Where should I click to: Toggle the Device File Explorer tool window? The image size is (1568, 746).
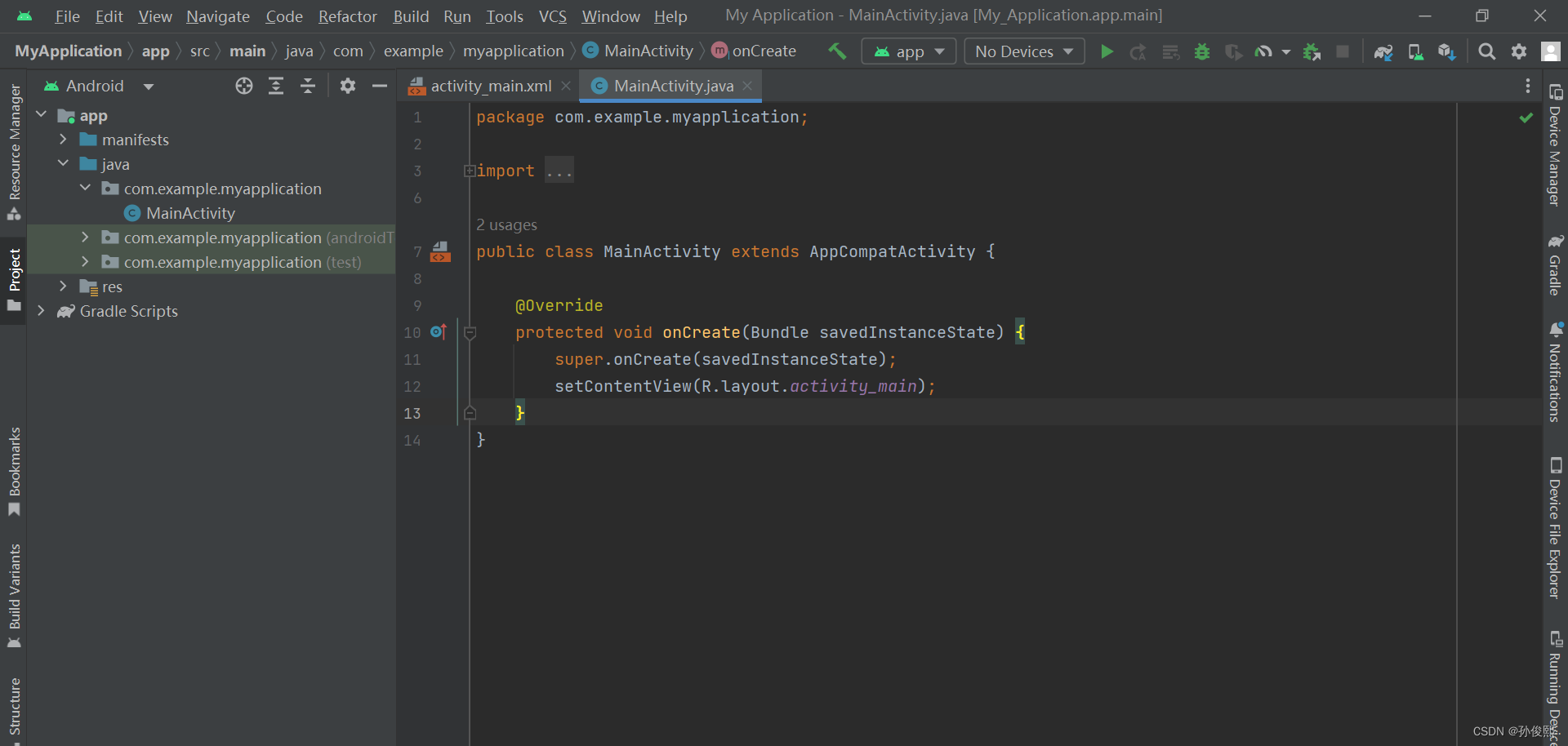[1555, 528]
